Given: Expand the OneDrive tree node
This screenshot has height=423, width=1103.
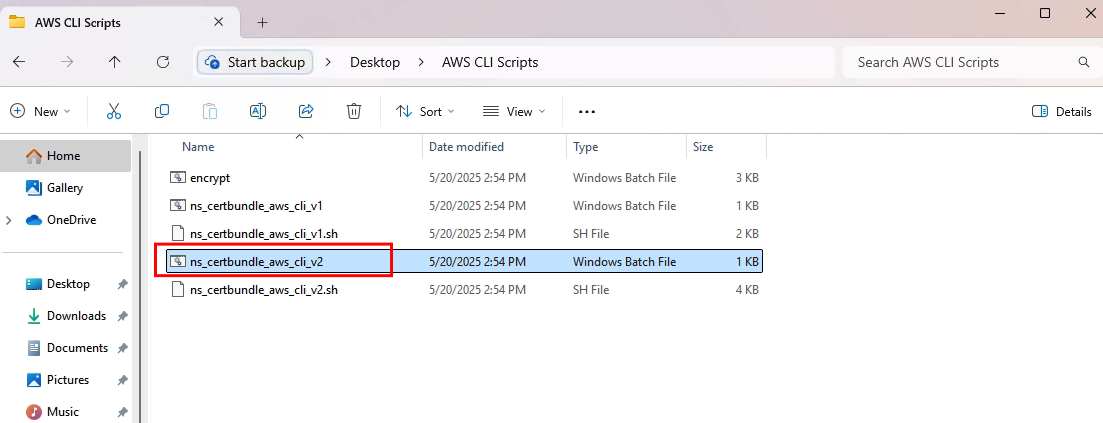Looking at the screenshot, I should (8, 220).
